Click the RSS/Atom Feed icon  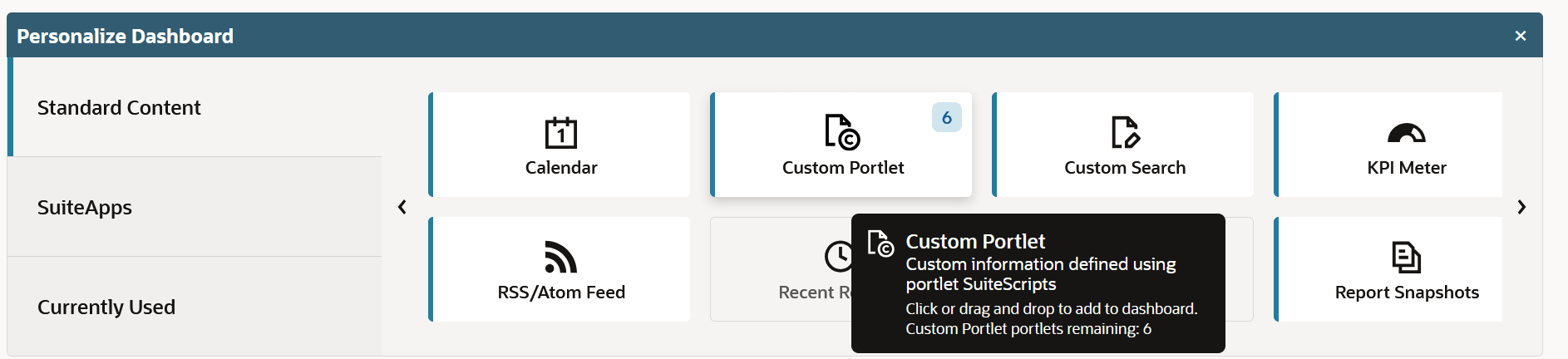click(x=561, y=257)
